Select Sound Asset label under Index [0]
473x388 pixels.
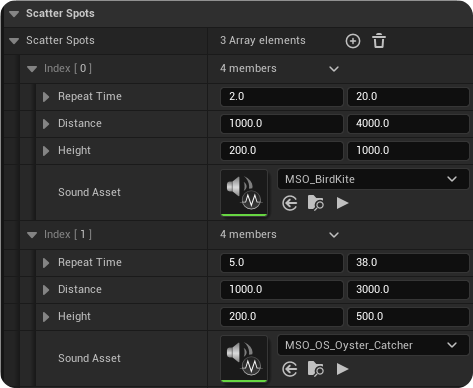click(89, 192)
